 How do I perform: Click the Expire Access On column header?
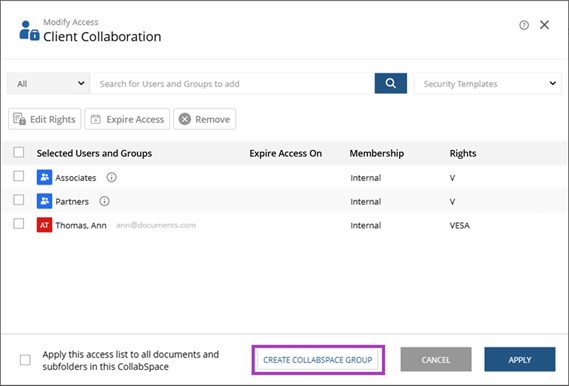(286, 153)
